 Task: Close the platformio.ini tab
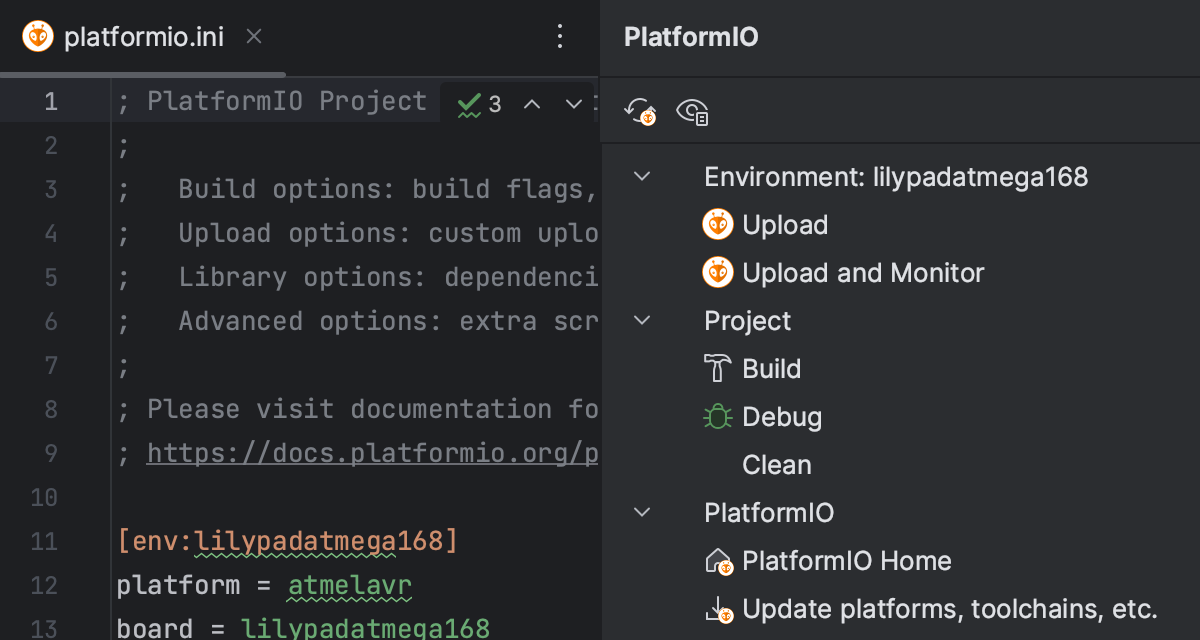click(254, 37)
